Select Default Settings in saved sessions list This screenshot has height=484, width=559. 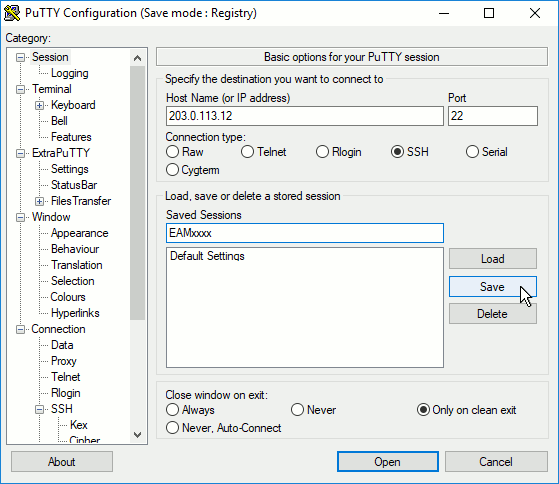pos(207,256)
